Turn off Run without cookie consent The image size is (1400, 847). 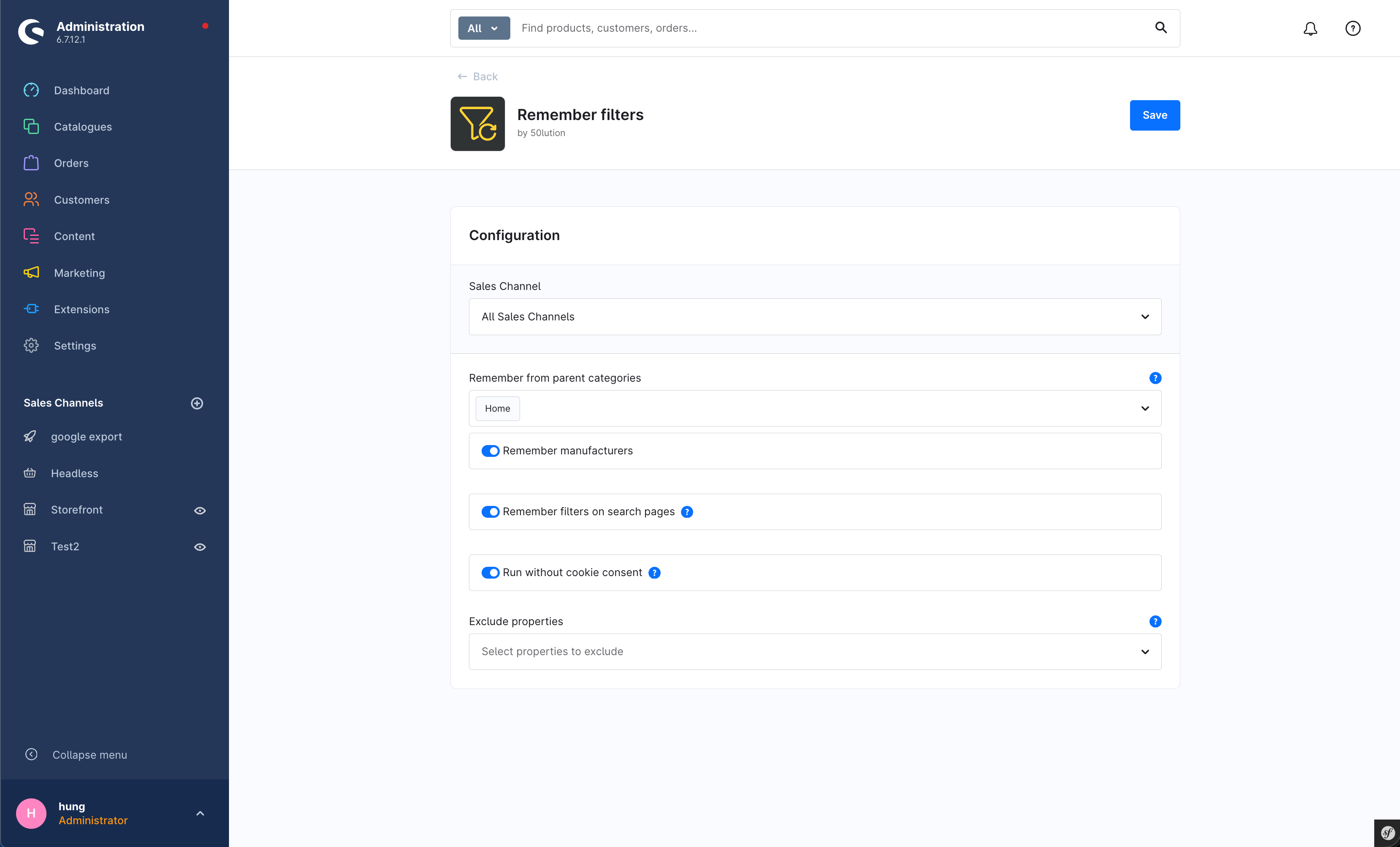[x=490, y=572]
